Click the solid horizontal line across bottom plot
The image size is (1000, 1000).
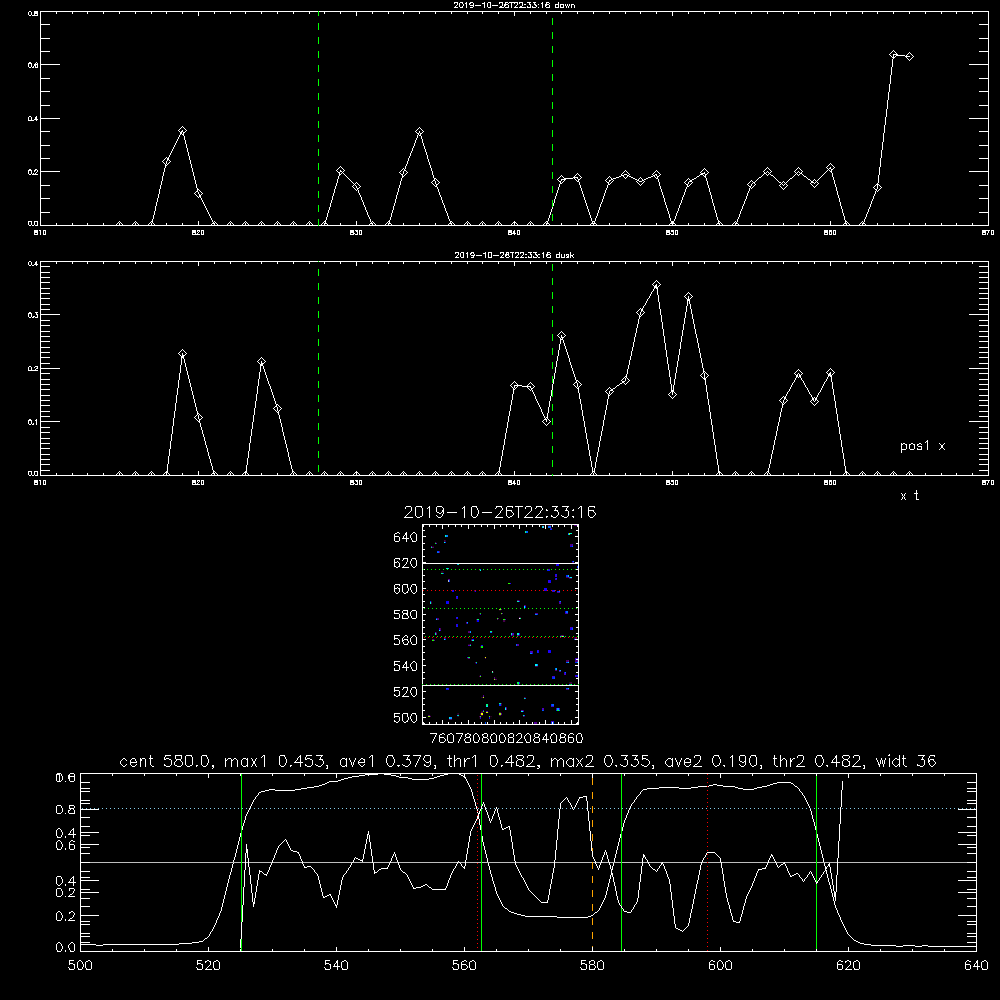pyautogui.click(x=528, y=862)
